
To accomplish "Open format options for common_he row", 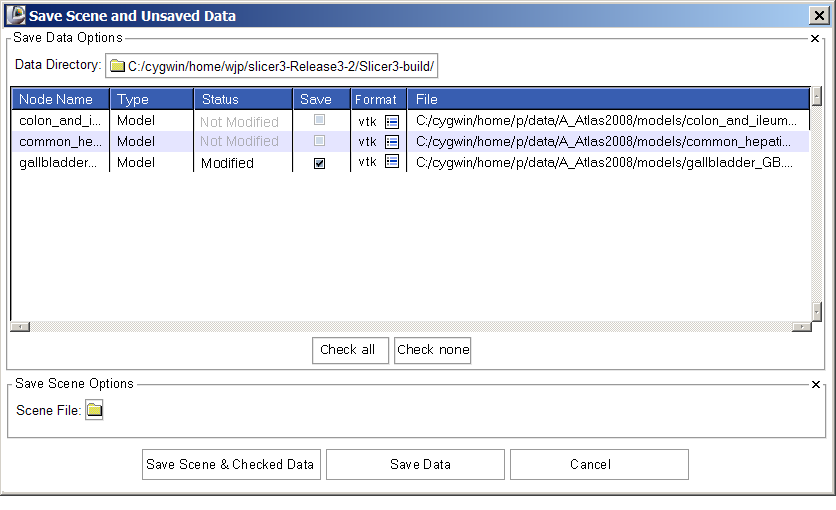I will pyautogui.click(x=392, y=142).
